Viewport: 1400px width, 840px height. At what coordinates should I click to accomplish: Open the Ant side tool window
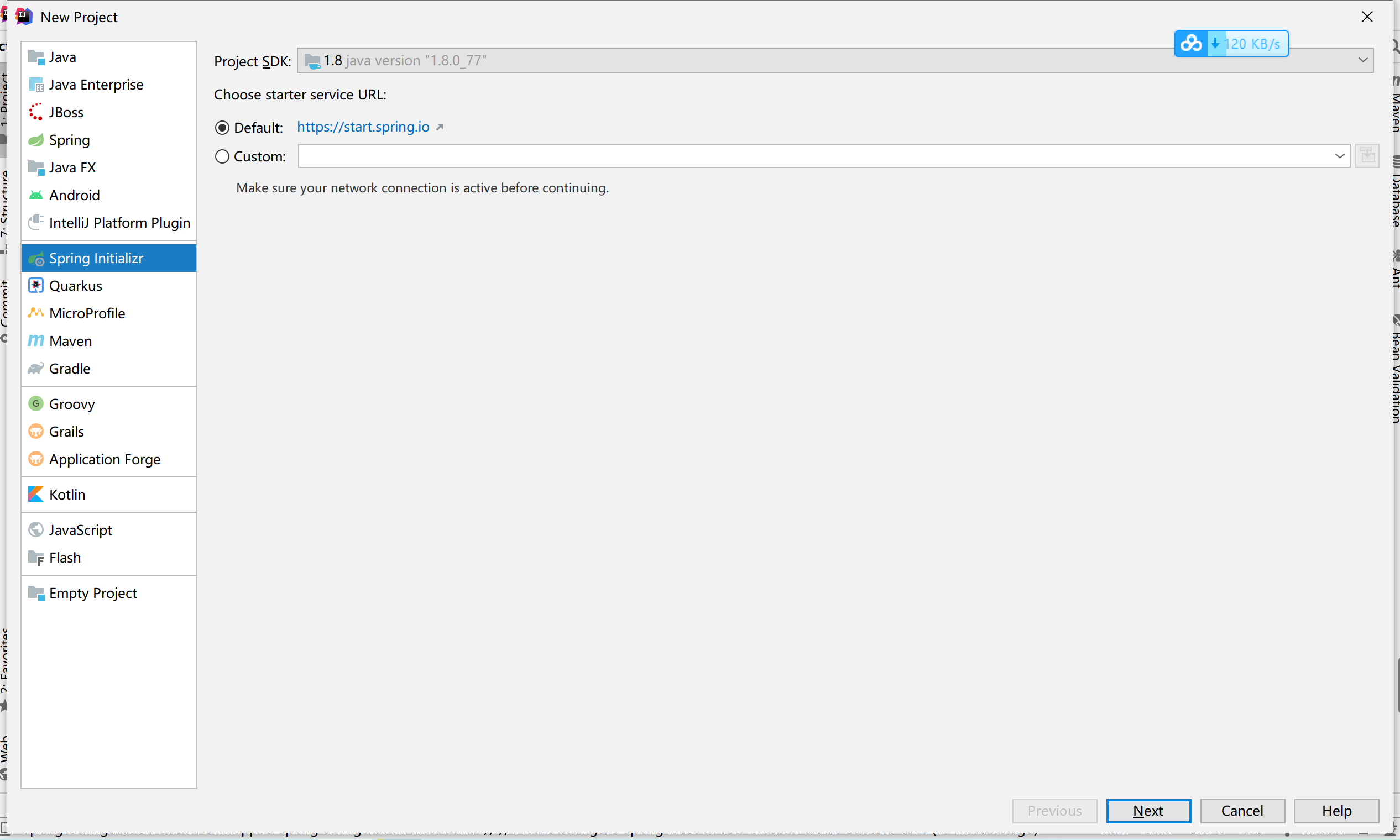click(1395, 270)
